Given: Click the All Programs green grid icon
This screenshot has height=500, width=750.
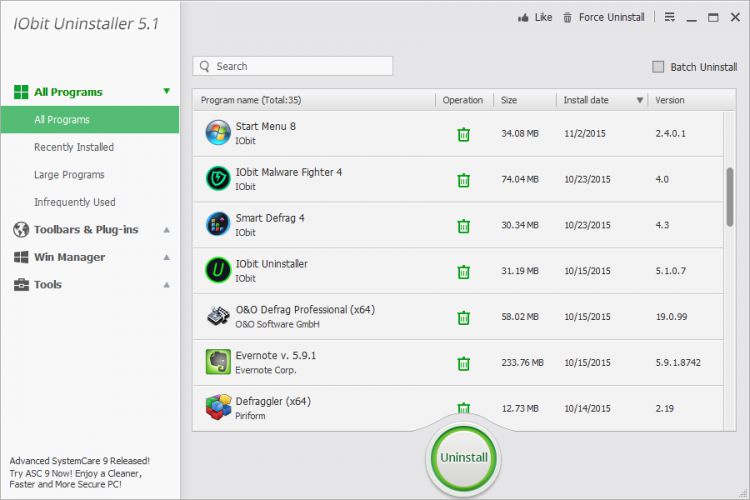Looking at the screenshot, I should pos(21,92).
